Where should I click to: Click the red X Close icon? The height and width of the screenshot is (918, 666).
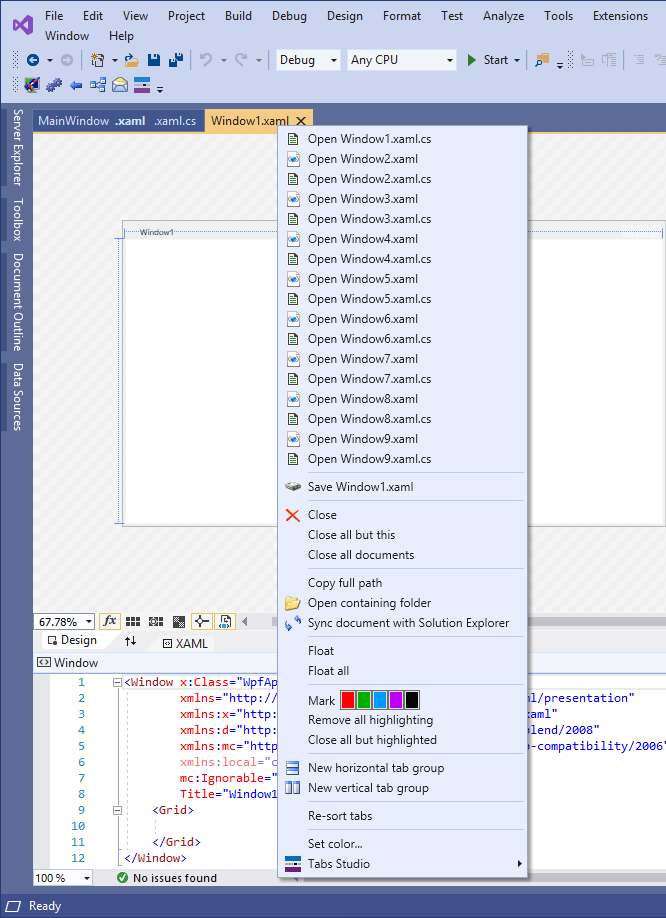293,515
